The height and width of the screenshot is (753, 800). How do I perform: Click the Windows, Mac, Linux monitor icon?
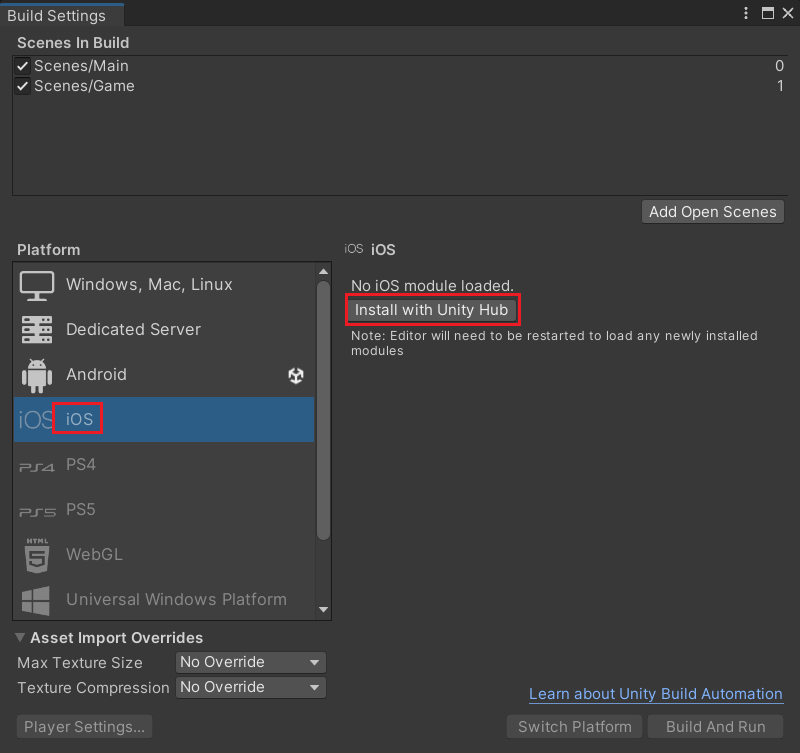click(x=37, y=285)
